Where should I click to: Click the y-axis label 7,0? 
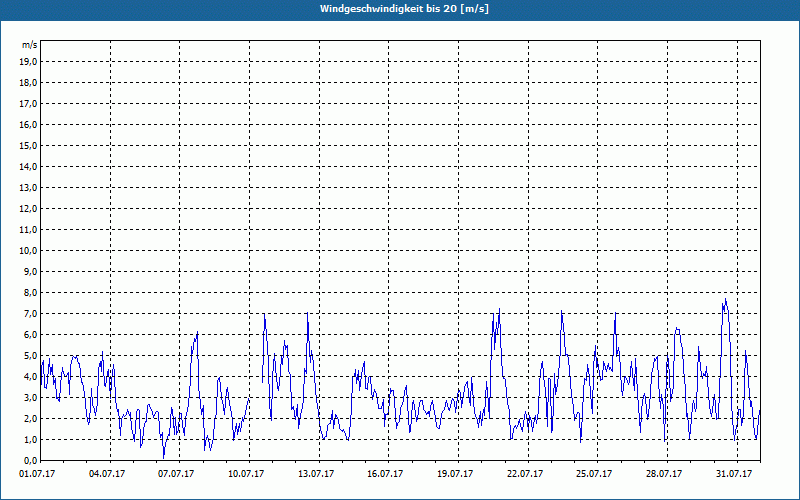[30, 314]
